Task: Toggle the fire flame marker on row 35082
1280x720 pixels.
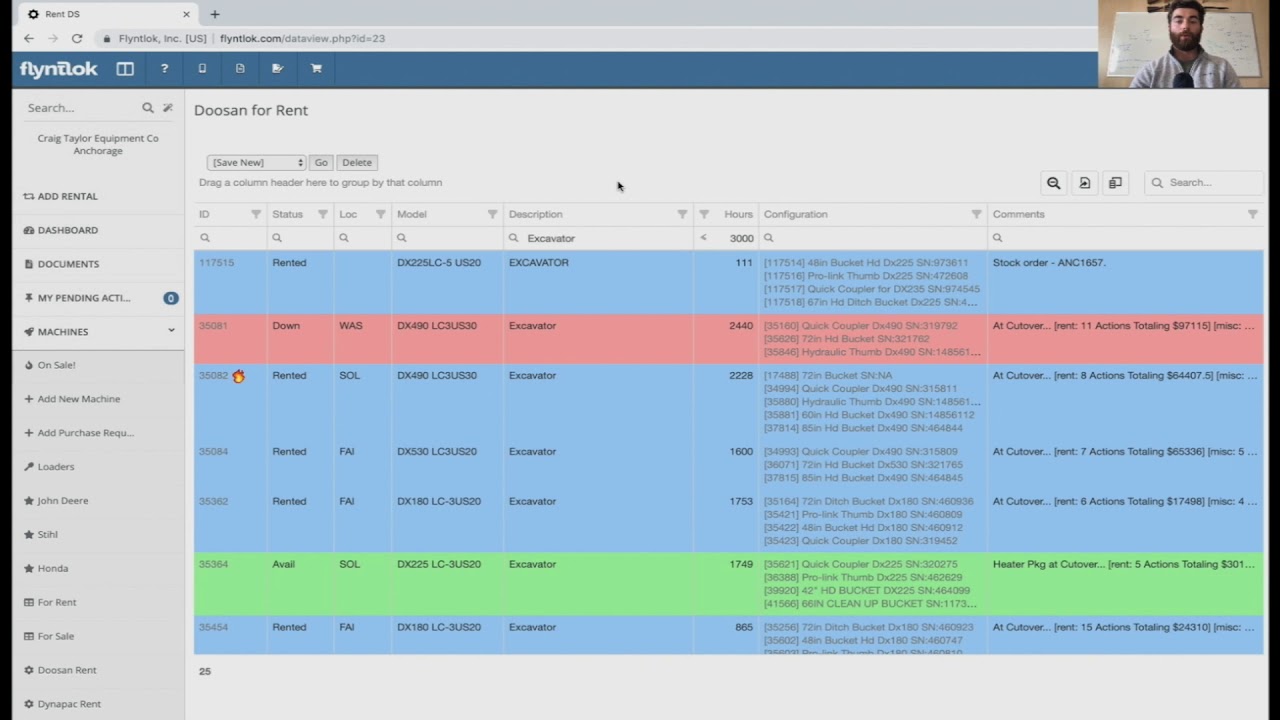Action: [x=238, y=375]
